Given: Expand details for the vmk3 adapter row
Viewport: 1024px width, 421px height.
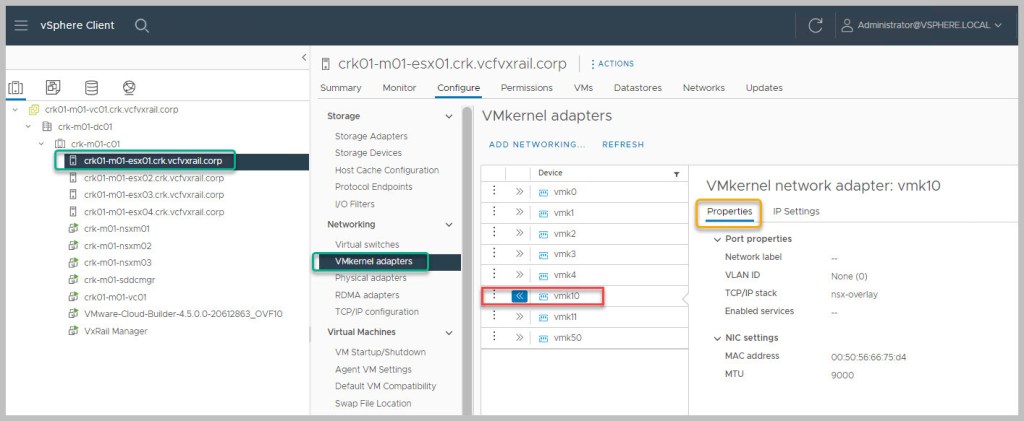Looking at the screenshot, I should [x=519, y=254].
